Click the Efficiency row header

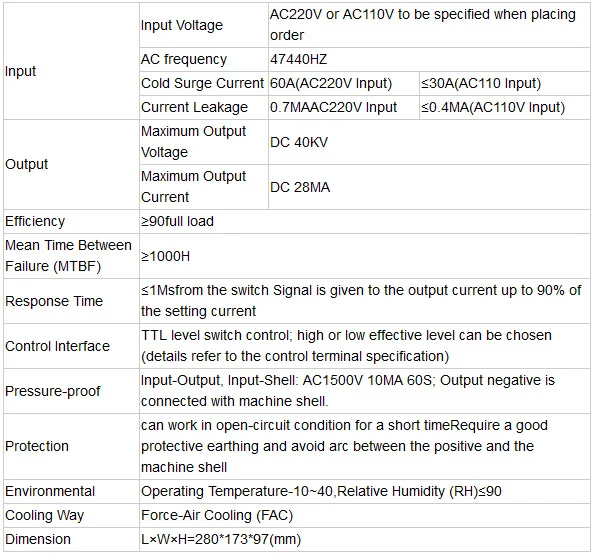[x=71, y=221]
